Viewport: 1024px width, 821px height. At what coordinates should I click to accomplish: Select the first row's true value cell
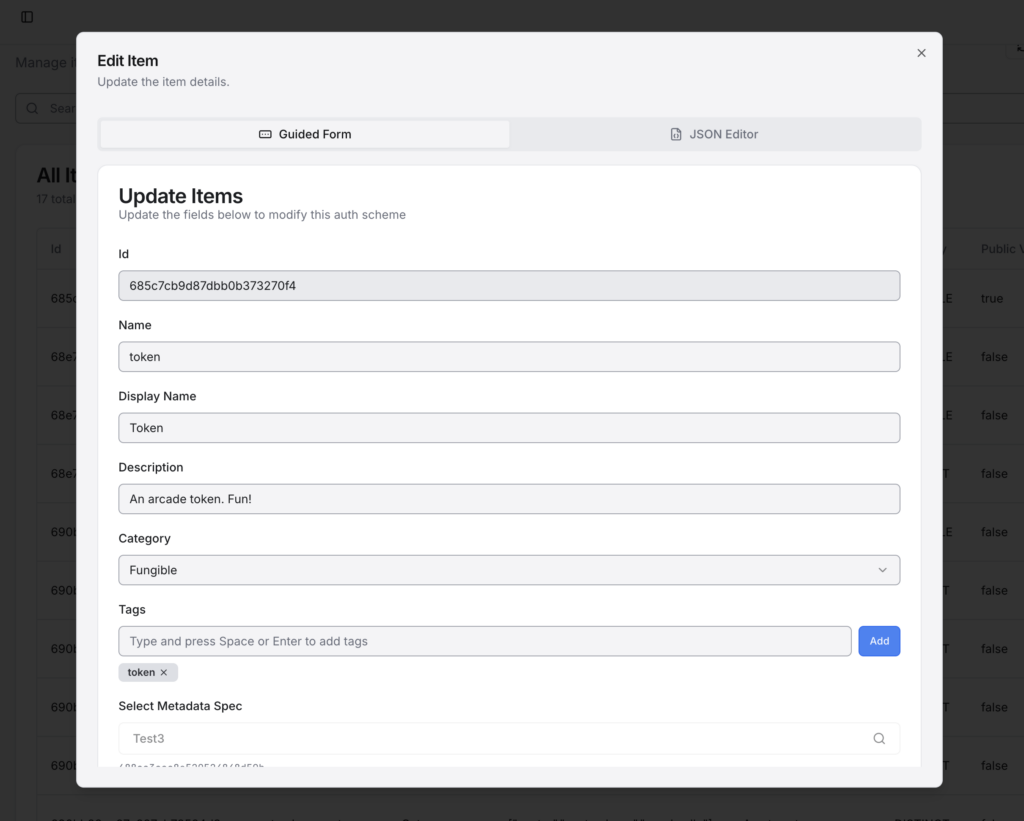(x=991, y=299)
